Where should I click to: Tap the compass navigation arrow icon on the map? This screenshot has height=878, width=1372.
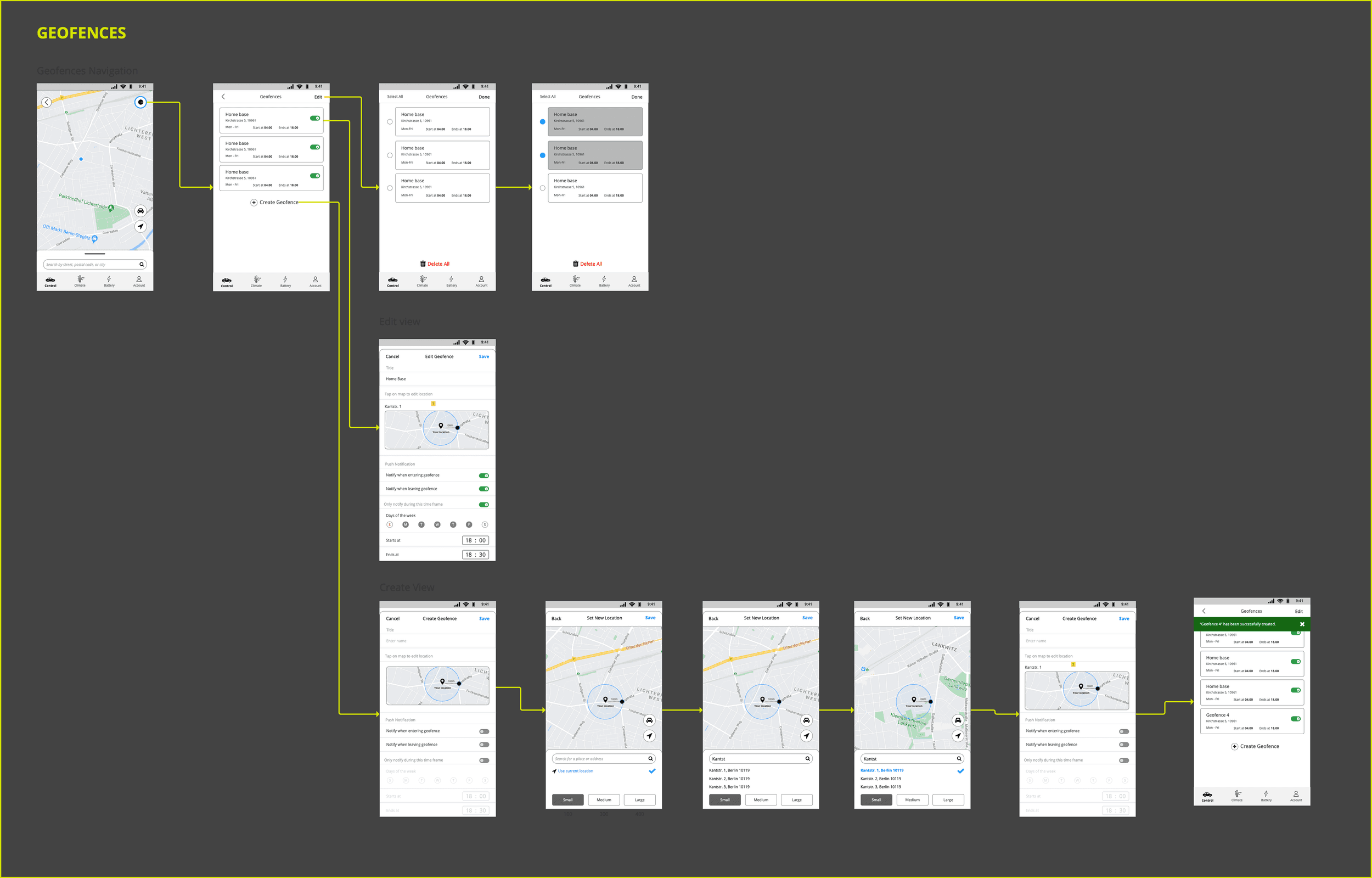(140, 226)
